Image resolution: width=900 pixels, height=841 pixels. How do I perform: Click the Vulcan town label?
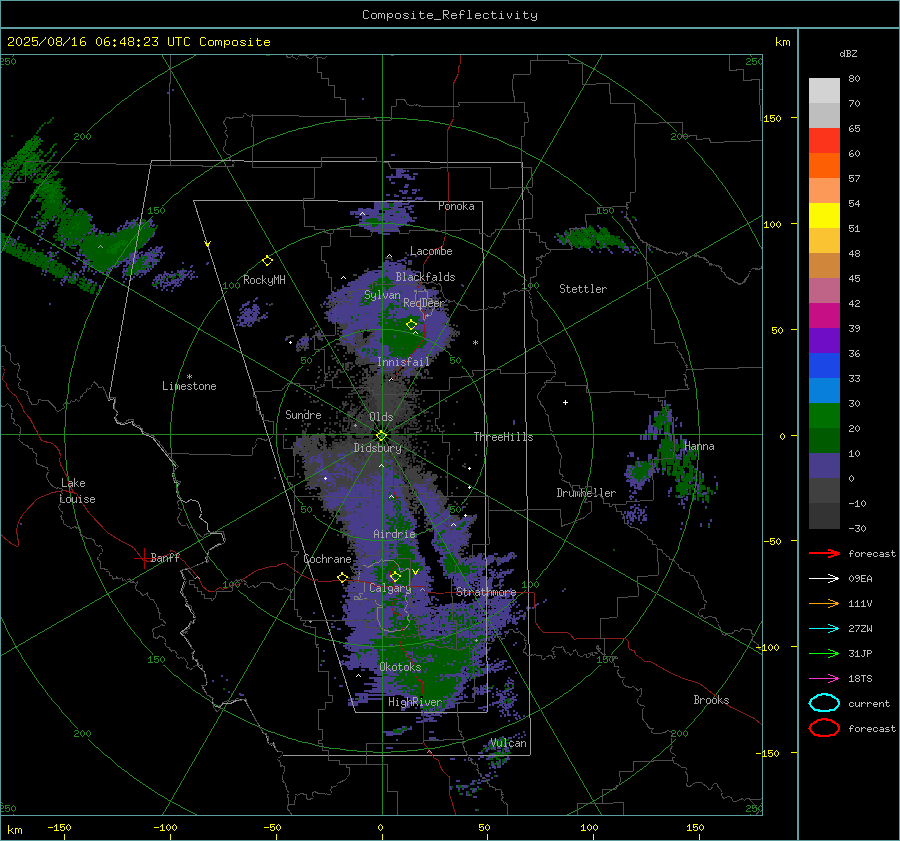point(509,743)
